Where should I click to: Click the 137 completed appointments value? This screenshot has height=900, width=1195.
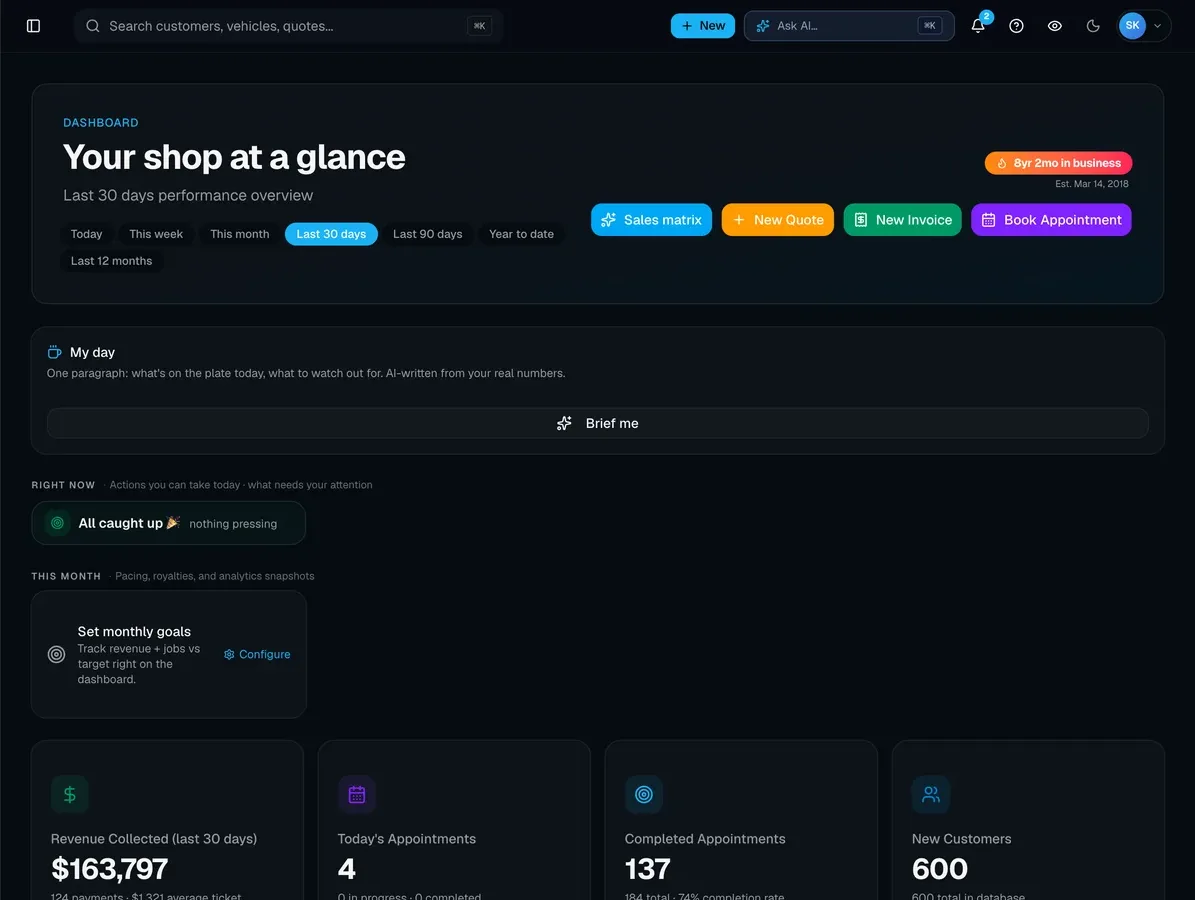[x=647, y=869]
